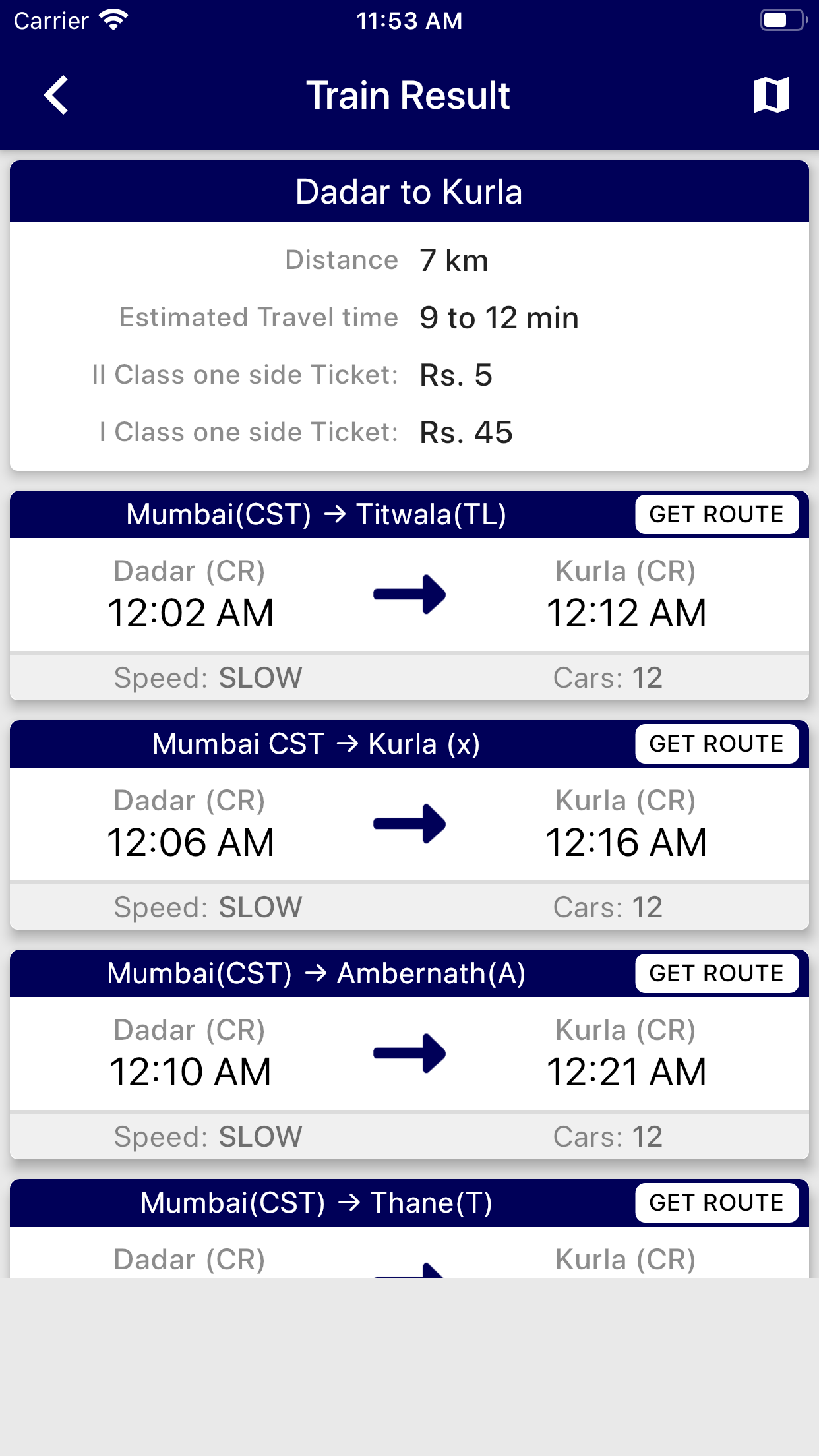Tap the Train Result title
This screenshot has width=819, height=1456.
tap(408, 96)
